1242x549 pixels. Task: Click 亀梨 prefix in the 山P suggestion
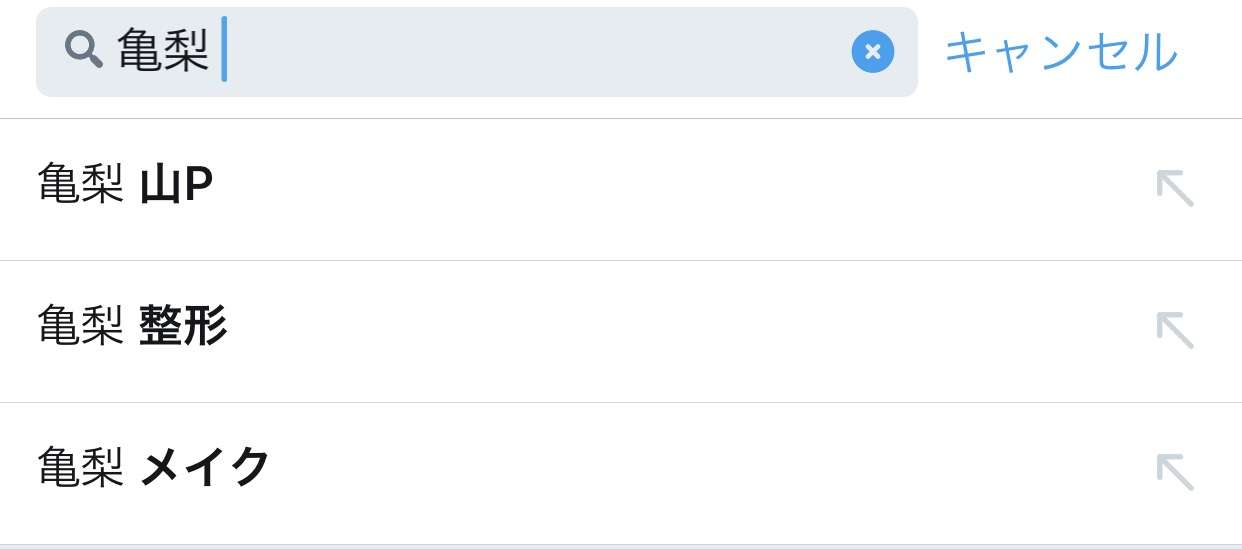point(81,185)
